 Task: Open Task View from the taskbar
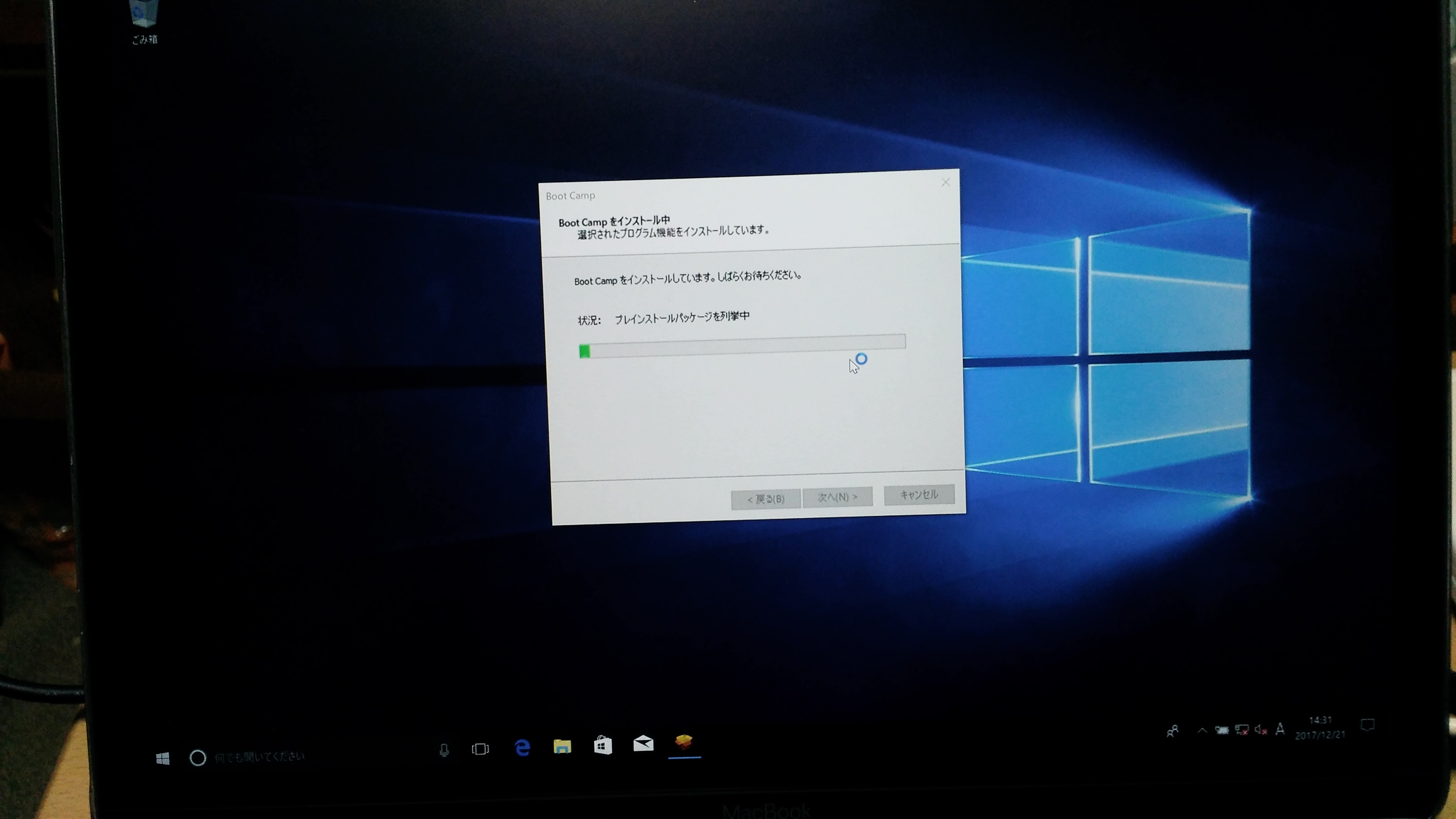[x=481, y=749]
